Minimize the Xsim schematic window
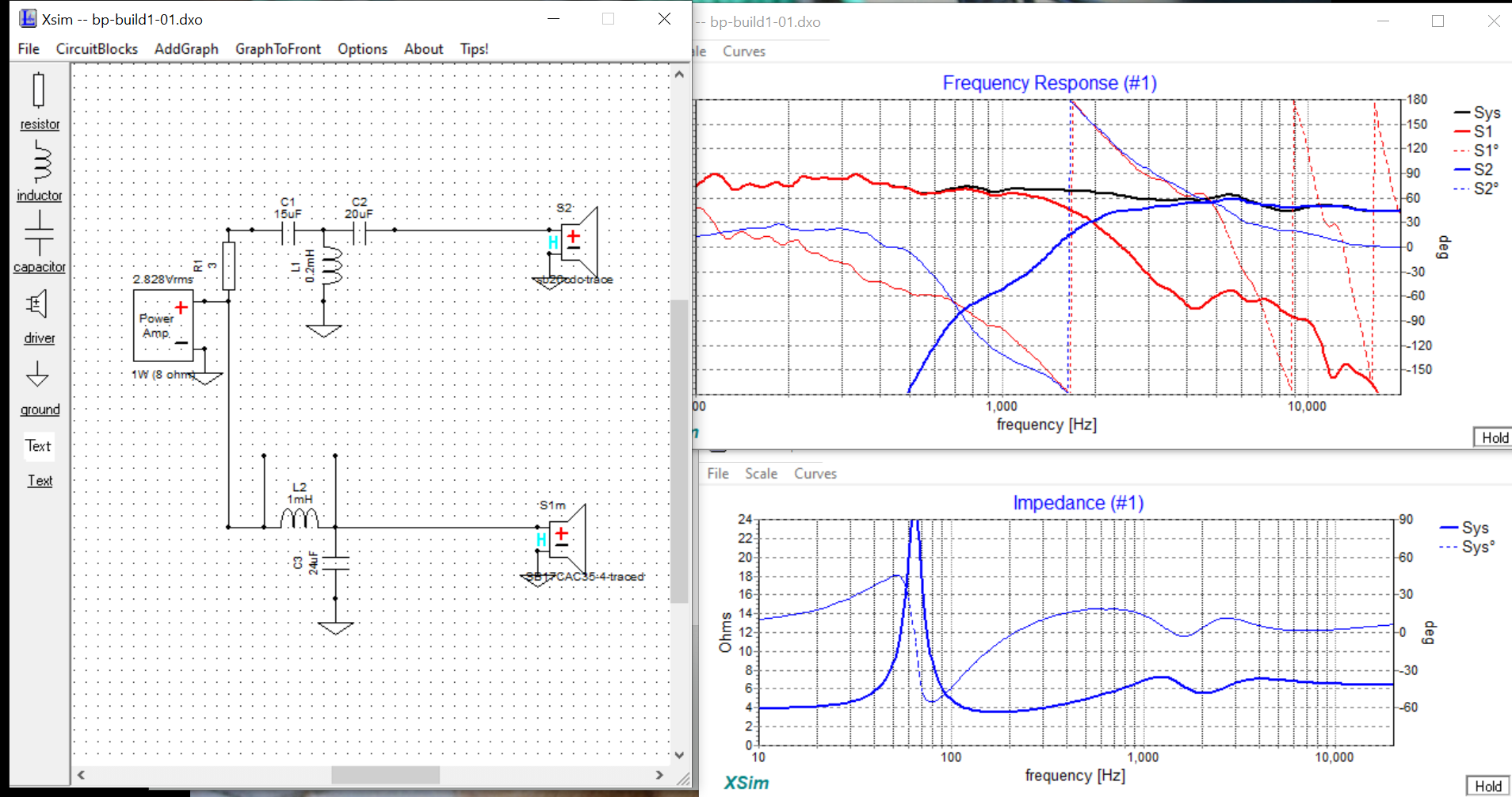The width and height of the screenshot is (1512, 797). click(554, 18)
